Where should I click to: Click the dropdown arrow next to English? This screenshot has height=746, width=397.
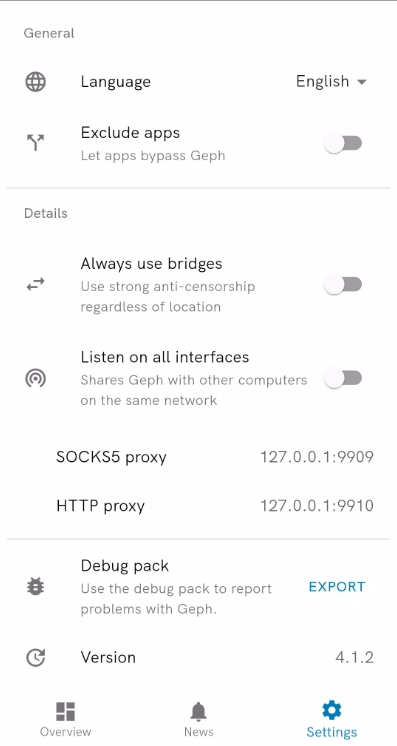click(x=362, y=82)
